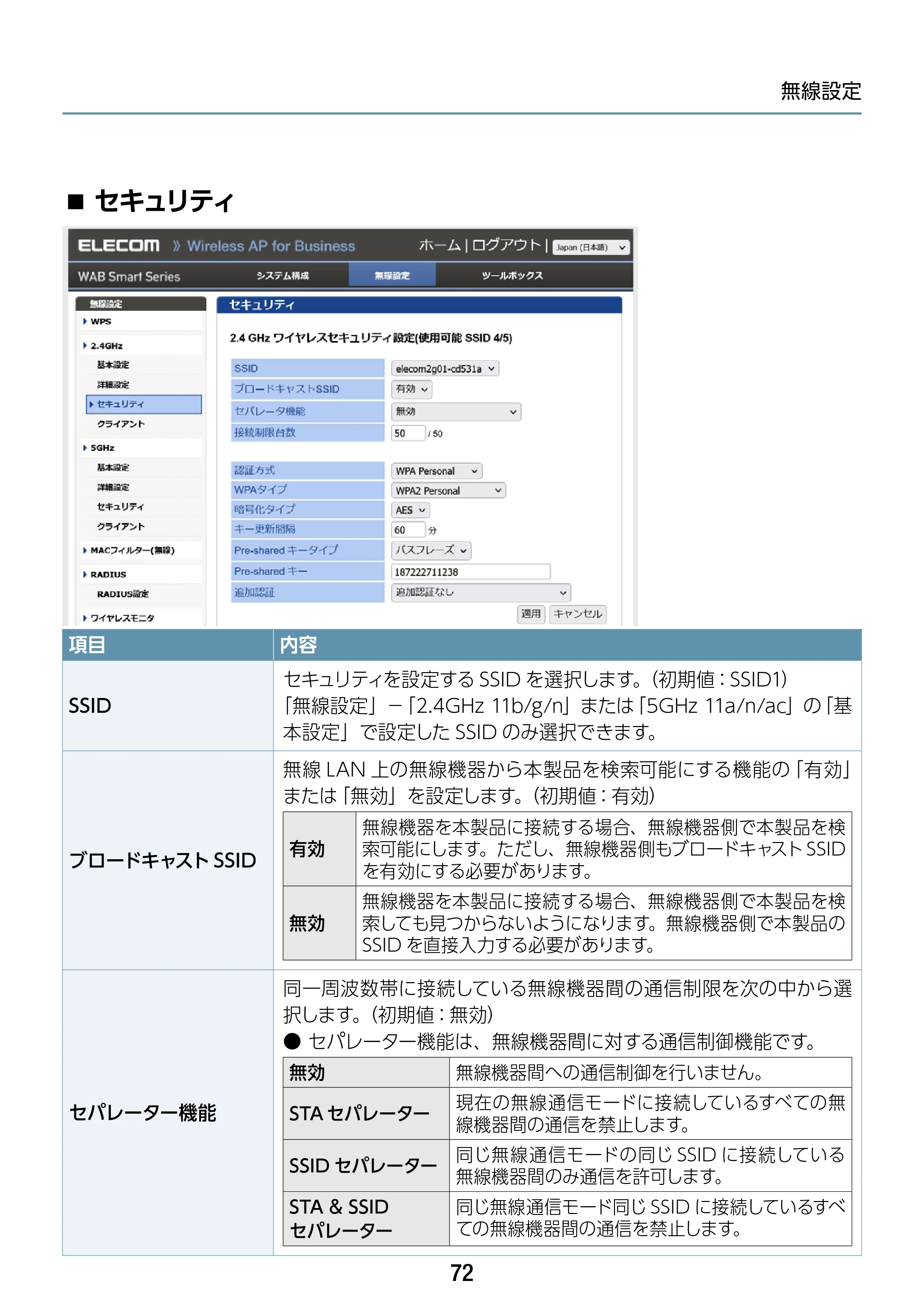Open クライアント under 5GHz
The image size is (924, 1311).
pyautogui.click(x=121, y=527)
